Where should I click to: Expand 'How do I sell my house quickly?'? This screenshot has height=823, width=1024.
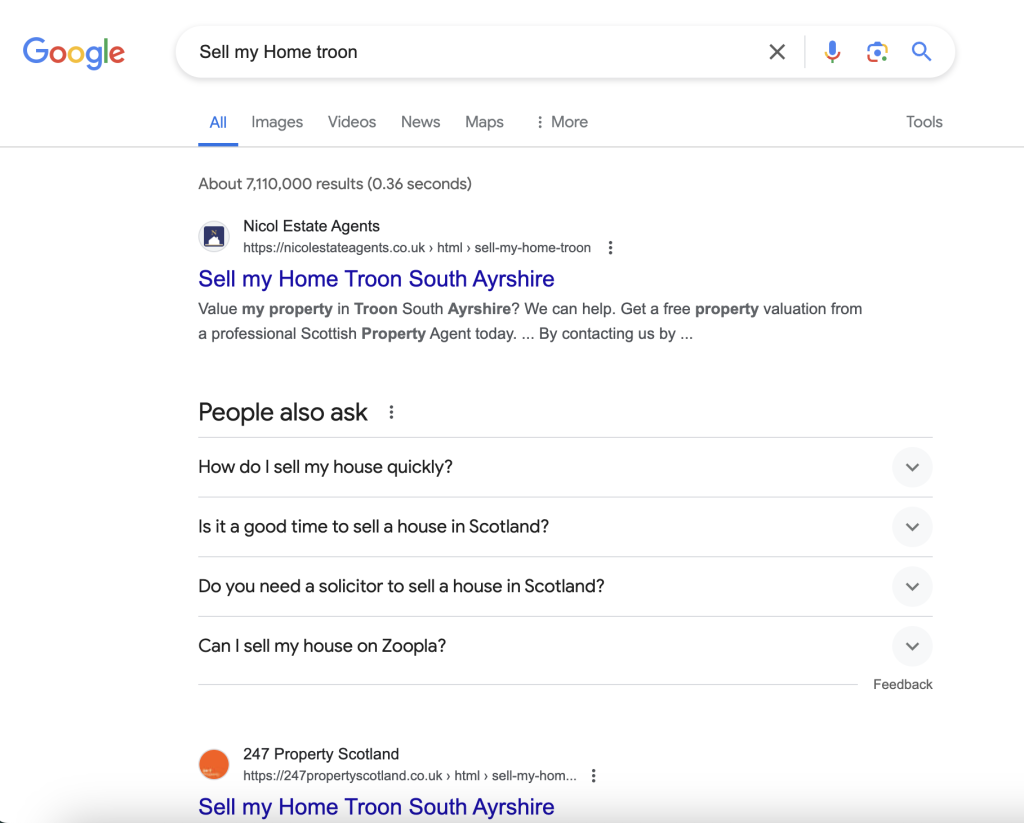coord(911,467)
